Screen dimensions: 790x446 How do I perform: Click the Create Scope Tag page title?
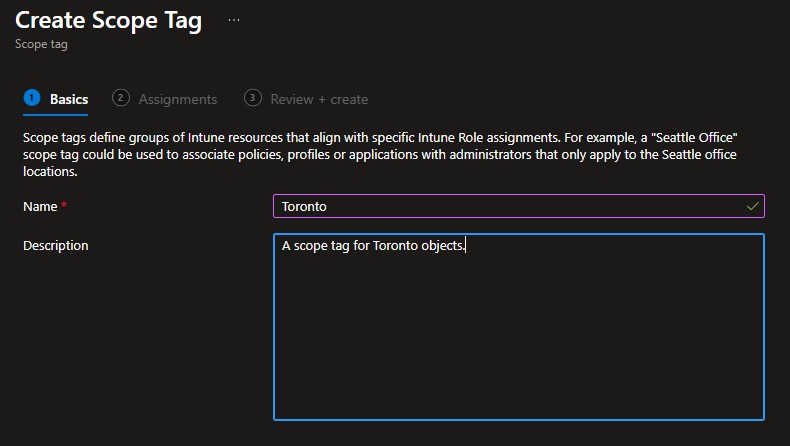click(x=108, y=20)
